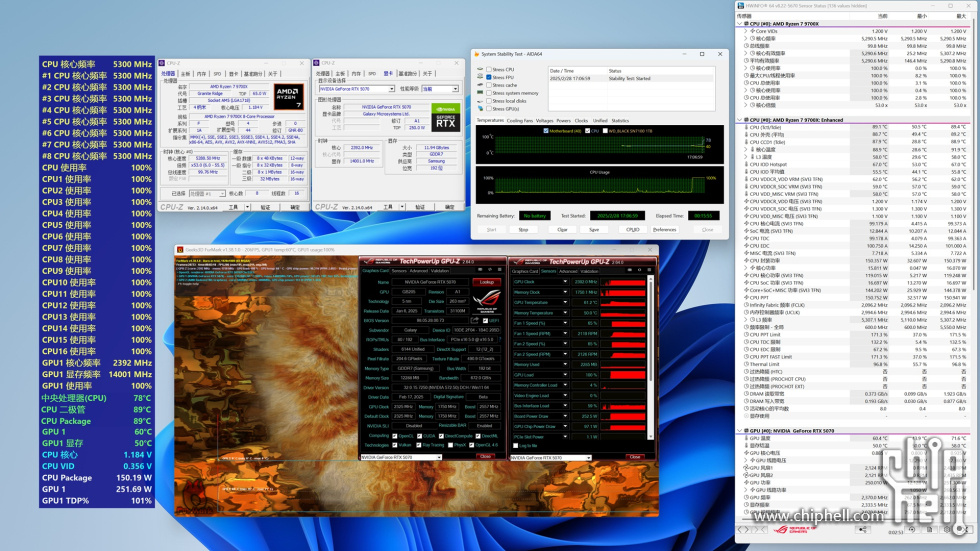
Task: Click Thermal Limit row in HWiNFO
Action: [853, 364]
